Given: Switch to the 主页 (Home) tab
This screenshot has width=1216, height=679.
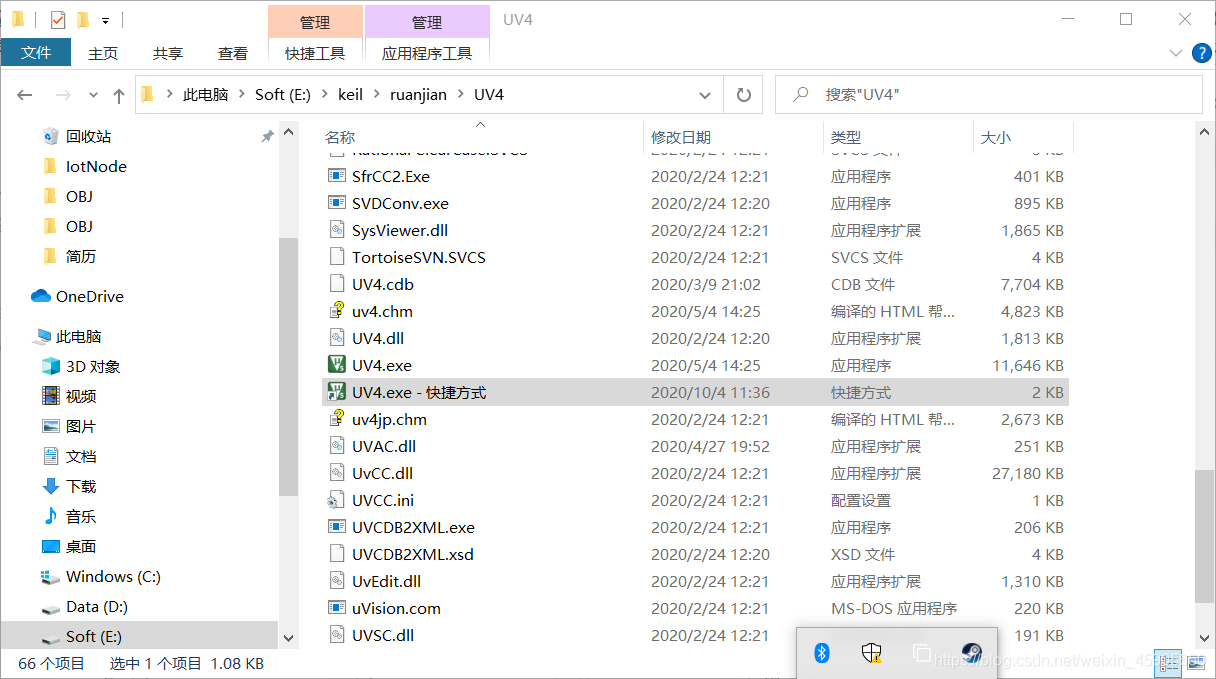Looking at the screenshot, I should tap(103, 53).
